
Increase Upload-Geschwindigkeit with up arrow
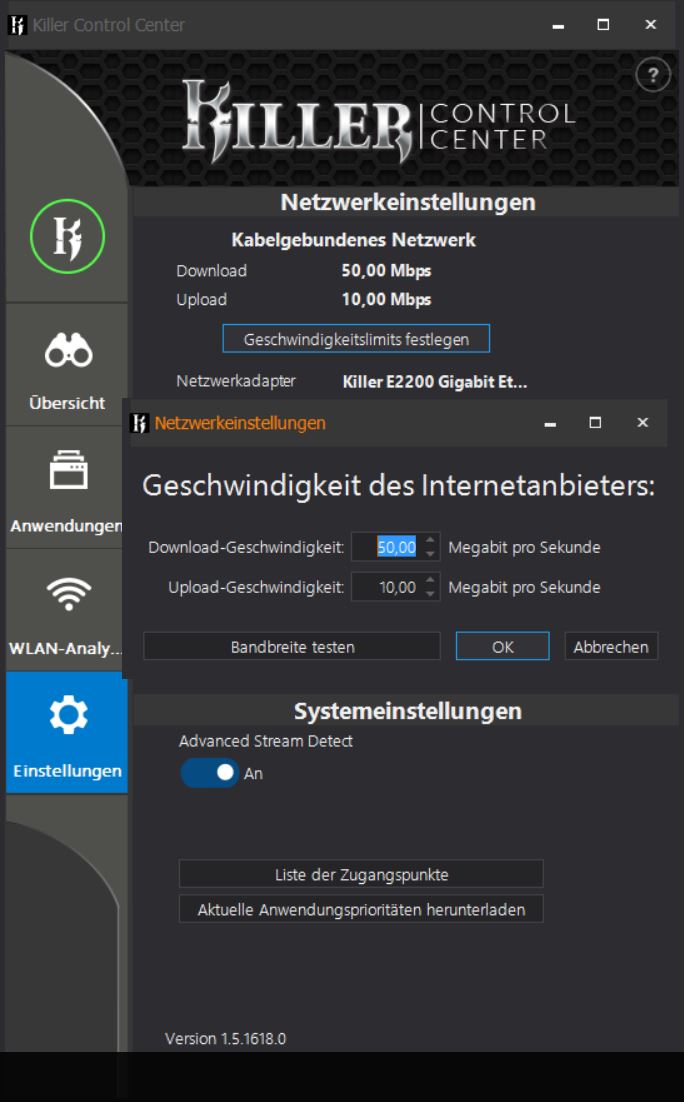pyautogui.click(x=431, y=580)
